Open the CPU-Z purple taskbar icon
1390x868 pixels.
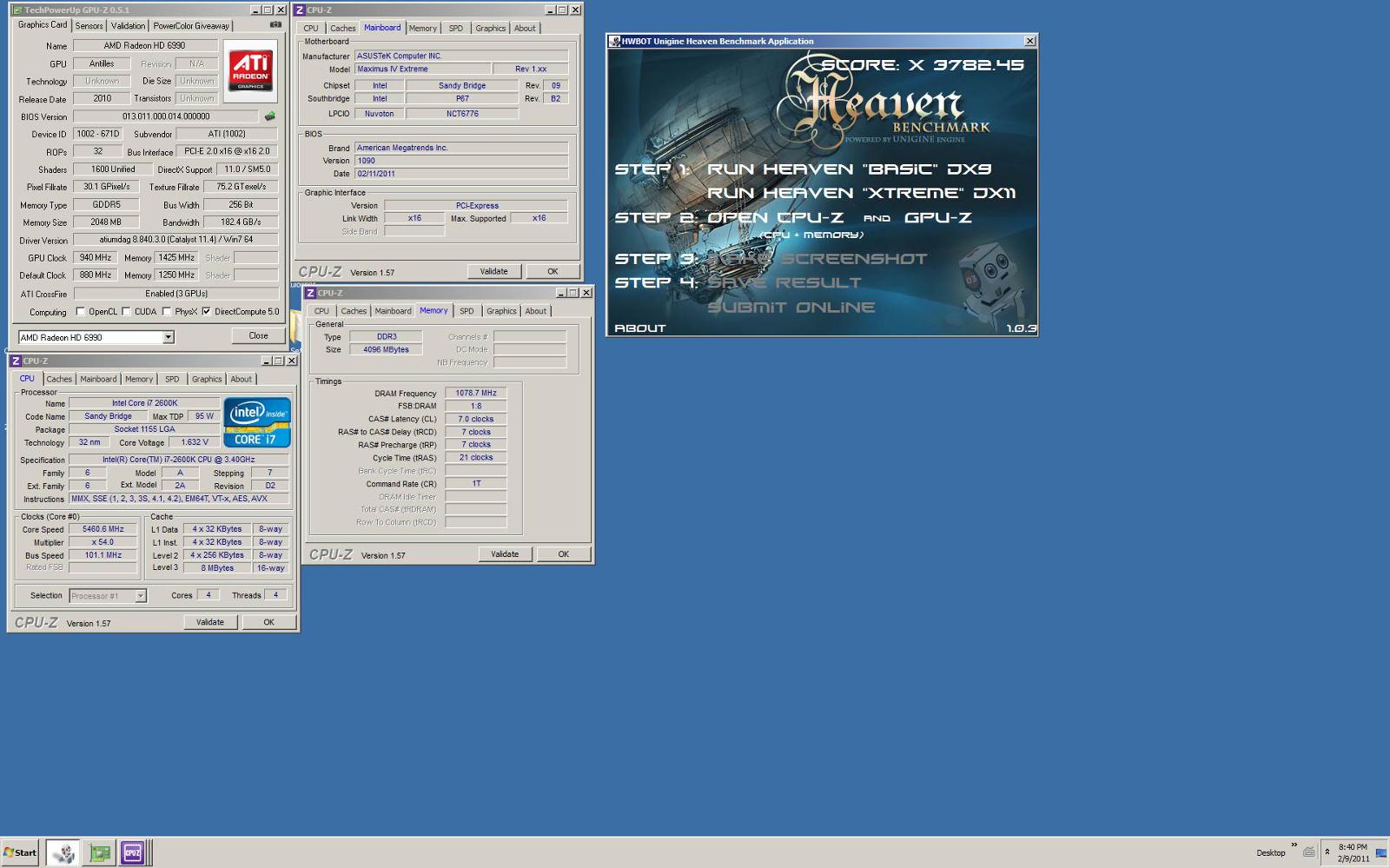click(x=132, y=853)
